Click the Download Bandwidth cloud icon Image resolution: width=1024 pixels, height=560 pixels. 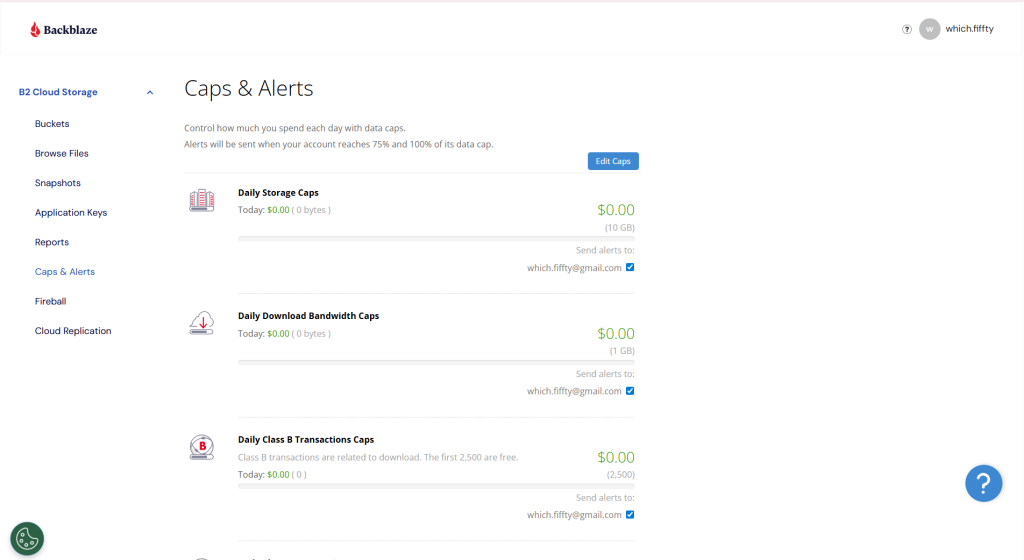(x=202, y=323)
